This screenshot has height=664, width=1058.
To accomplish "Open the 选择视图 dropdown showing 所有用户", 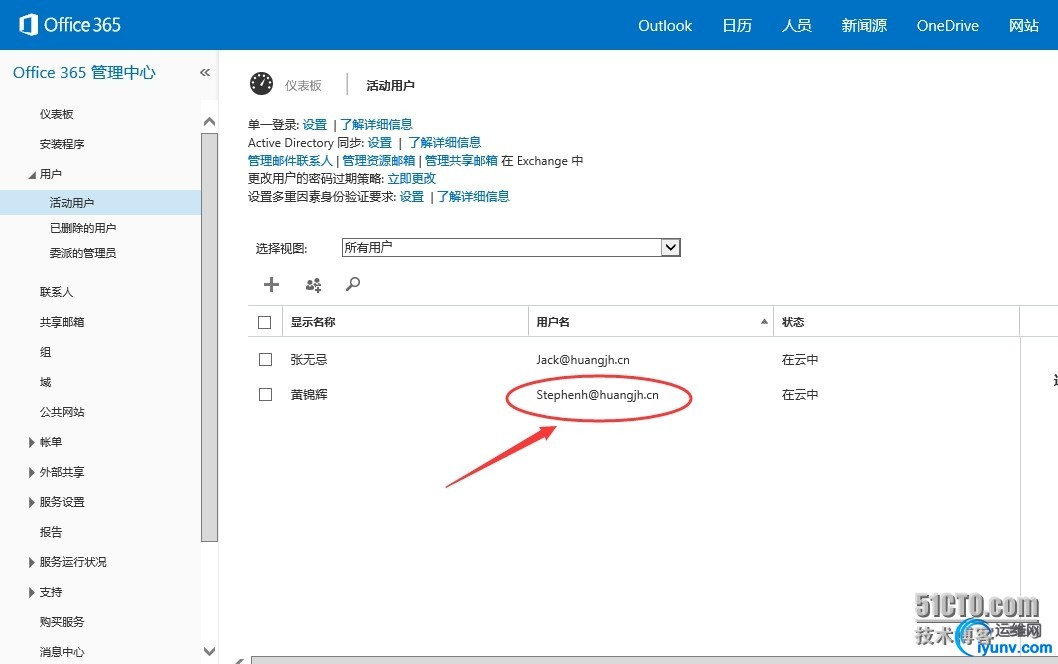I will pos(511,248).
